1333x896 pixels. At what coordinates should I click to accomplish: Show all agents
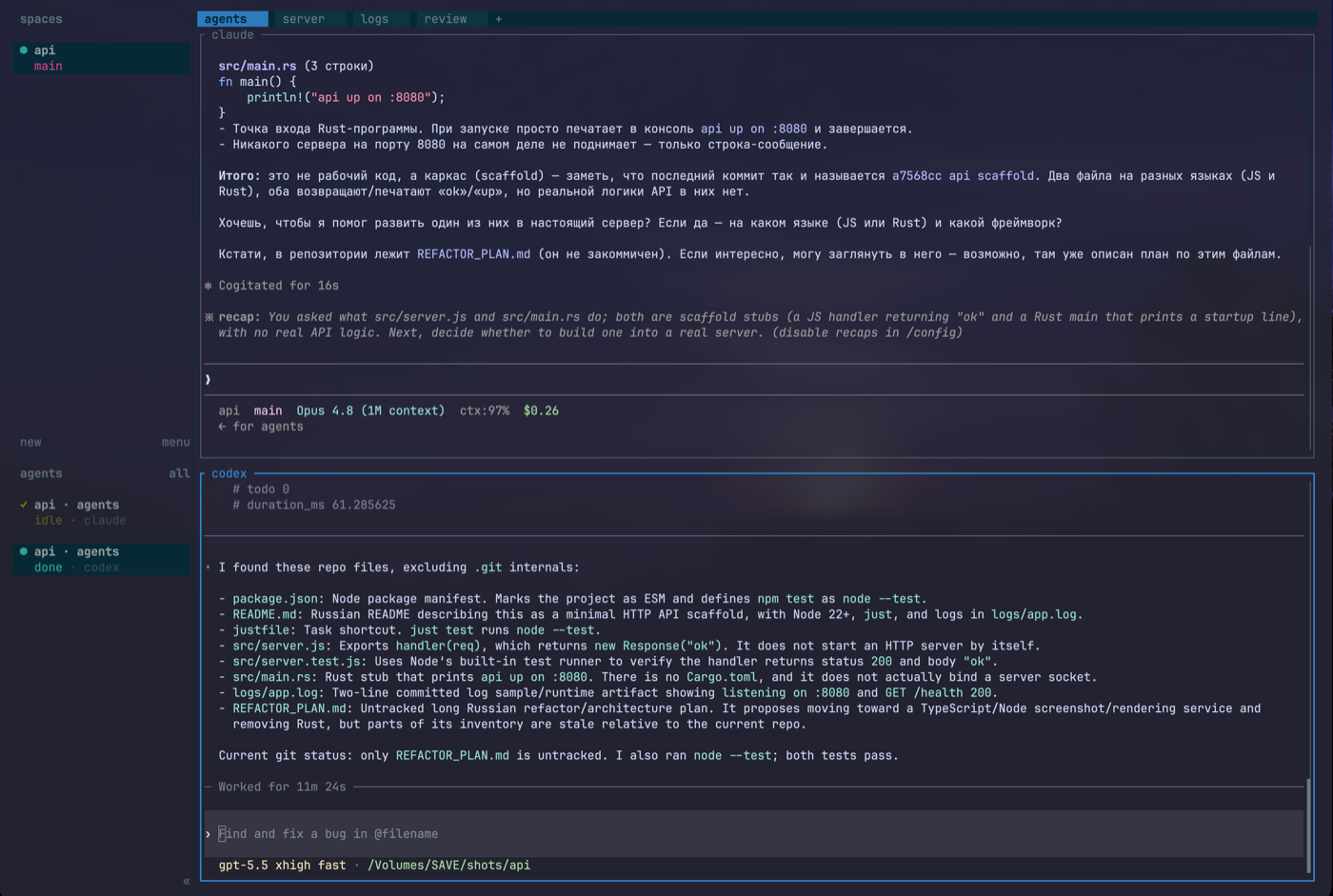coord(179,473)
